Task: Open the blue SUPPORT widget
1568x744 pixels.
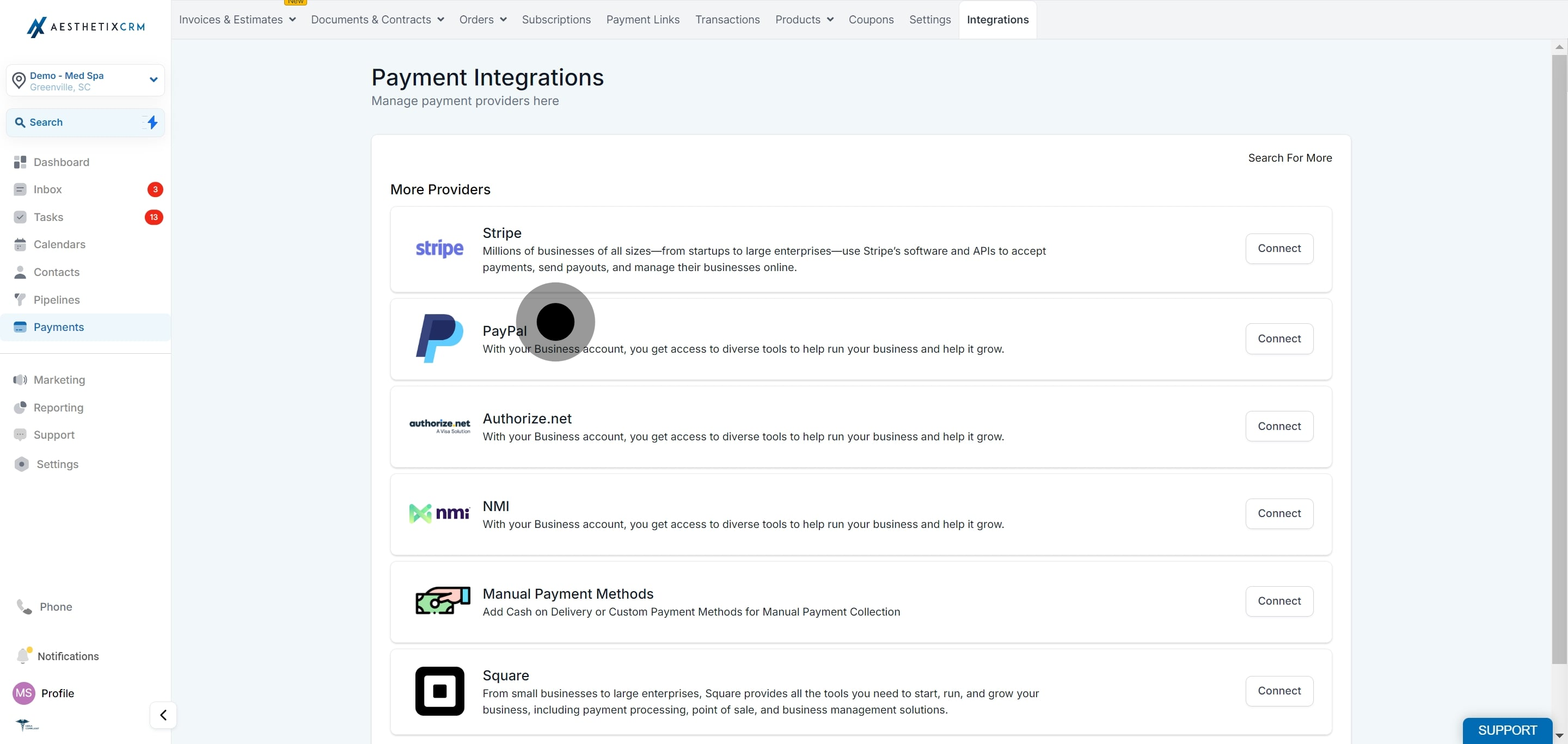Action: [1507, 730]
